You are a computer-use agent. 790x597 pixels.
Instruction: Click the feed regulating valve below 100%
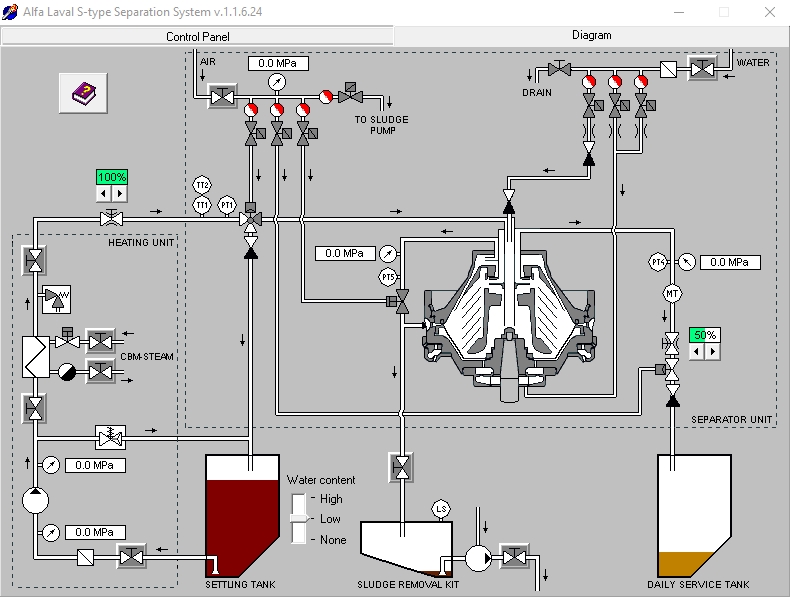[x=111, y=217]
